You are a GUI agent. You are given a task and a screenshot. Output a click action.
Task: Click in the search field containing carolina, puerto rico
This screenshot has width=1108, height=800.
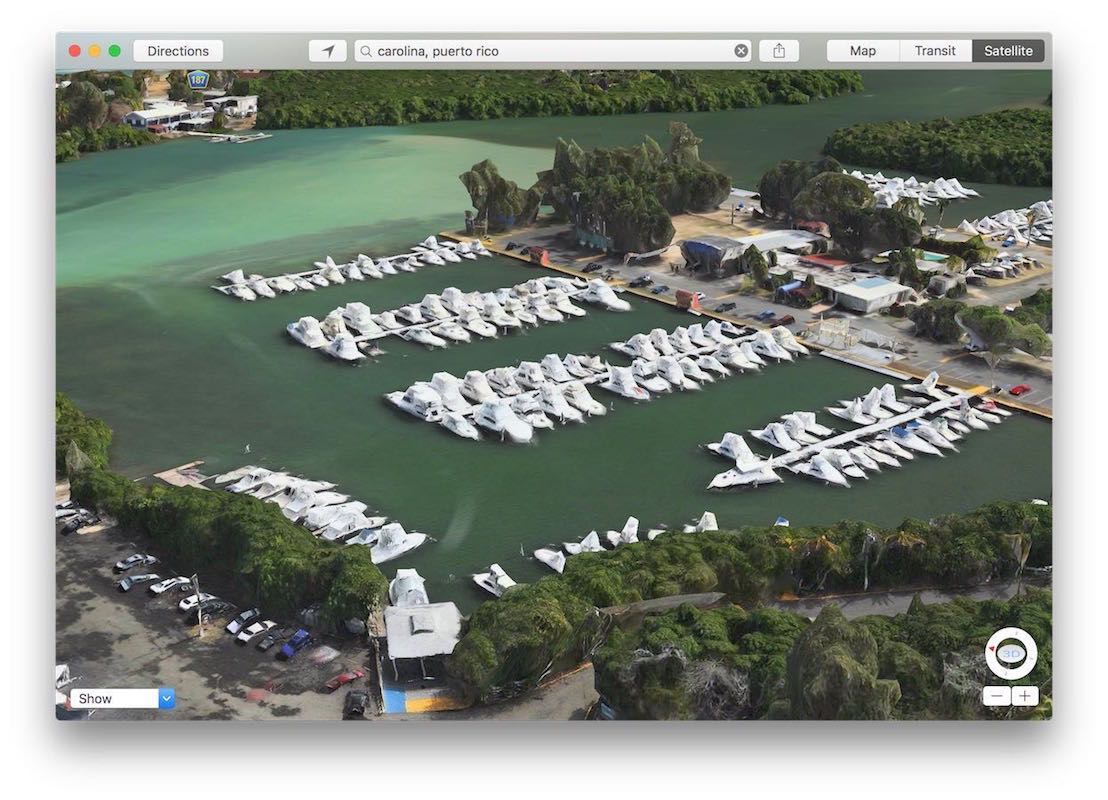[550, 51]
